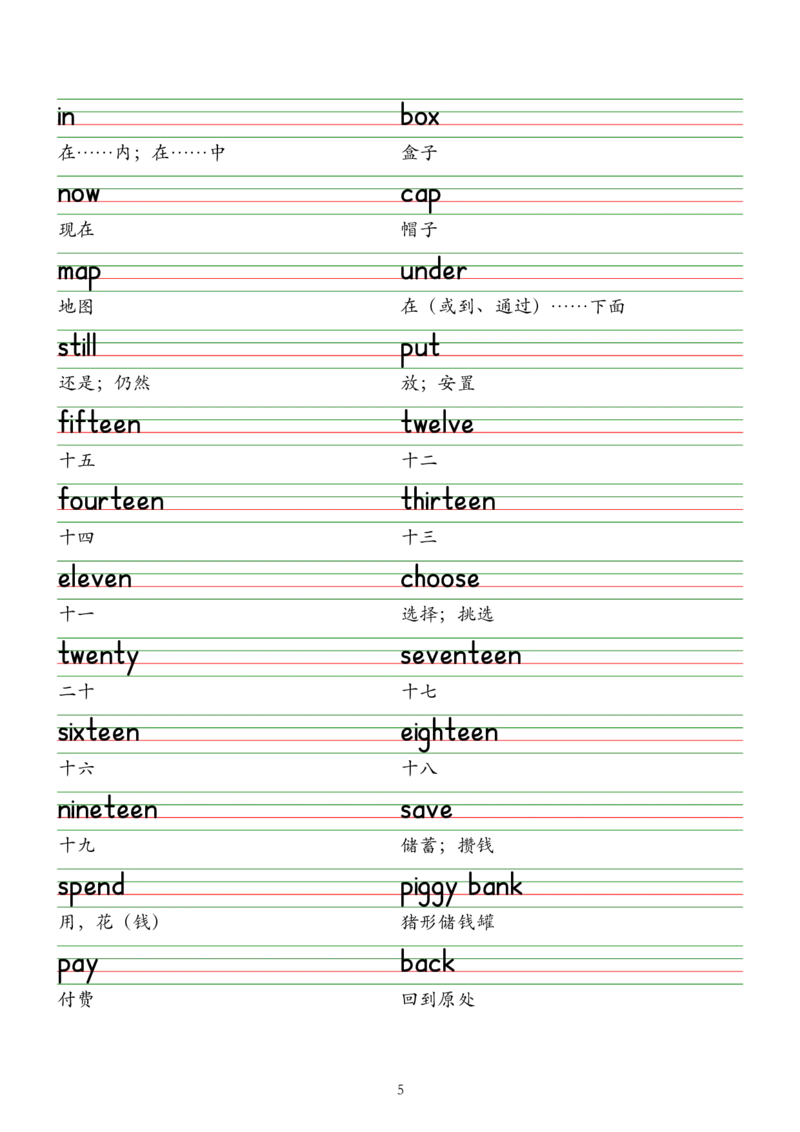Click the word "still"

click(77, 349)
